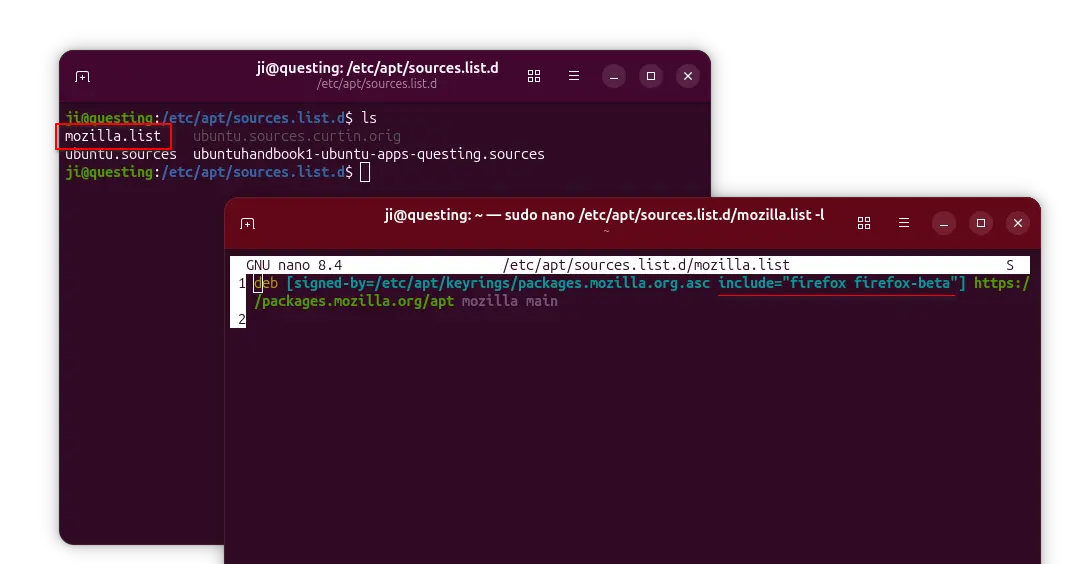
Task: Open tab overview grid in the nano terminal window
Action: tap(864, 223)
